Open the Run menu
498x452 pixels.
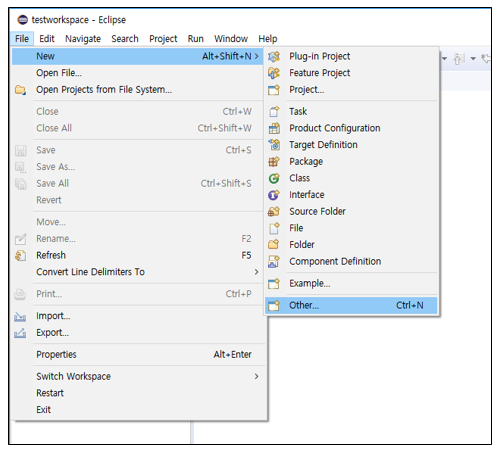click(196, 39)
